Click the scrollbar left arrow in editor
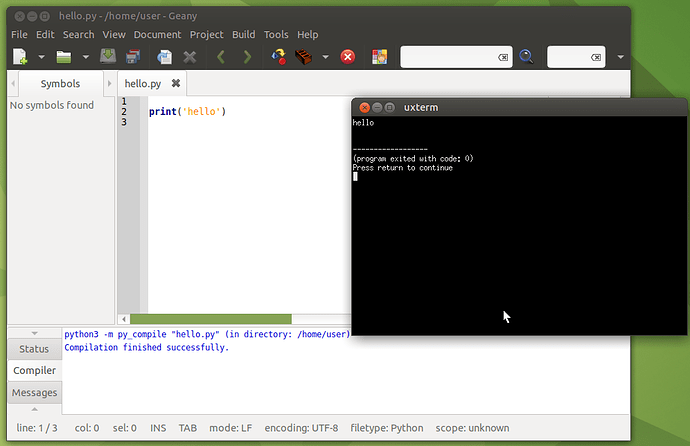Viewport: 690px width, 446px height. pyautogui.click(x=124, y=319)
